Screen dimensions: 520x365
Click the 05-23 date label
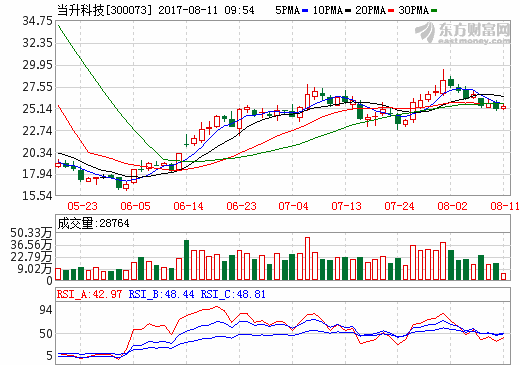82,206
